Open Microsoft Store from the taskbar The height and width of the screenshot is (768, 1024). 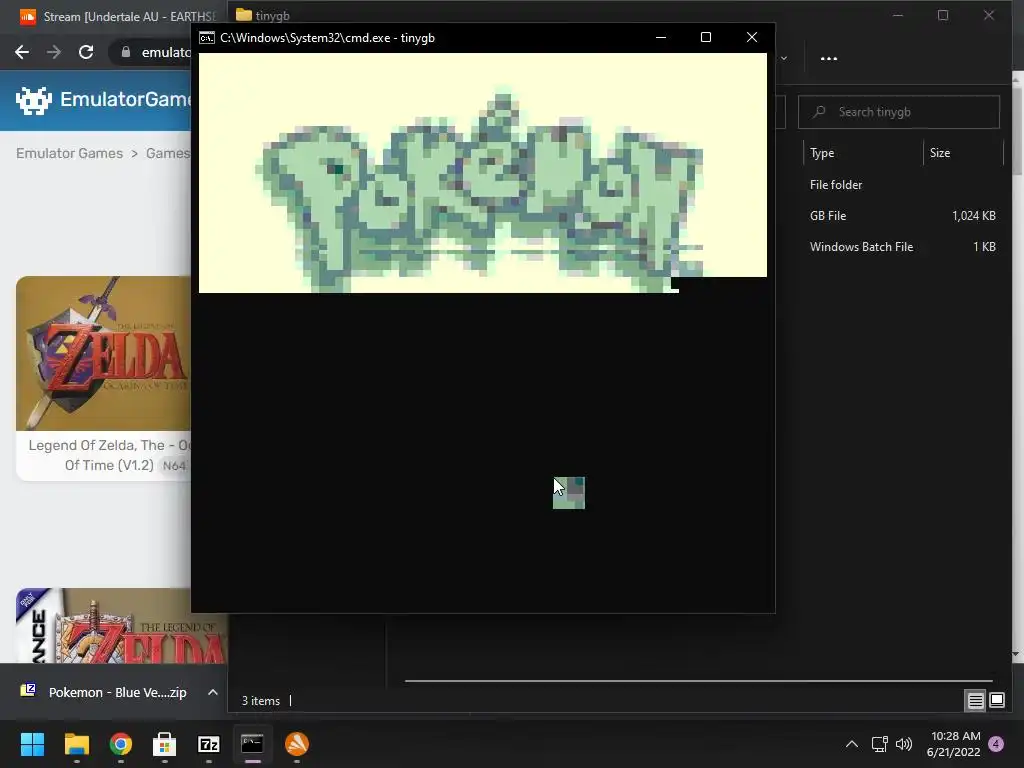pyautogui.click(x=165, y=744)
